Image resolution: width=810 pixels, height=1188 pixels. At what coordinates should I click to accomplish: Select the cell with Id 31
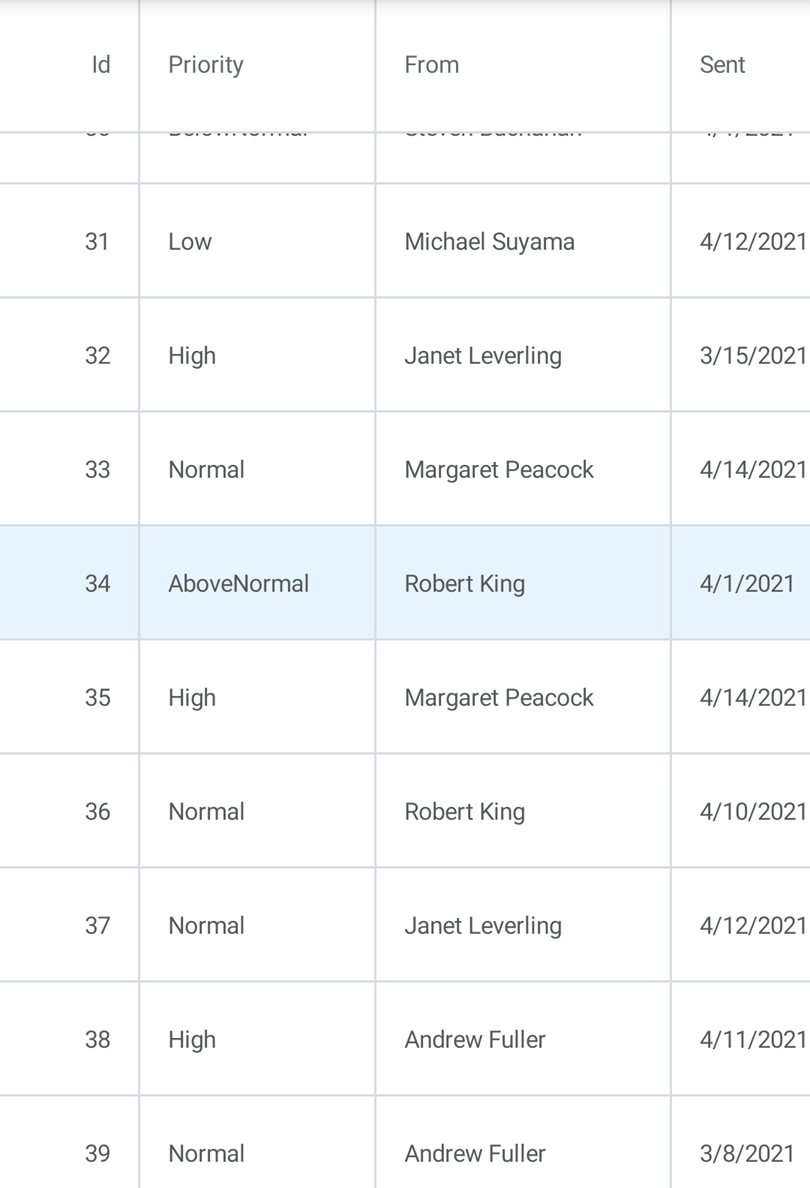click(x=97, y=242)
